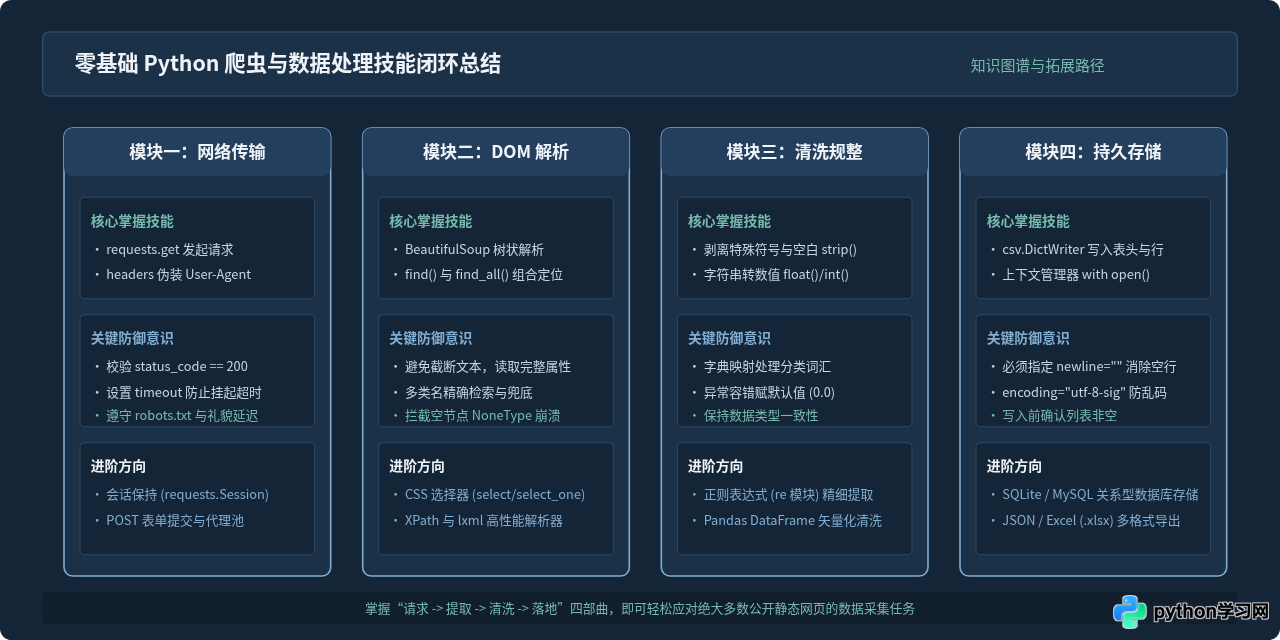Click '进阶方向' heading in 模块四
Image resolution: width=1280 pixels, height=640 pixels.
pos(1014,467)
